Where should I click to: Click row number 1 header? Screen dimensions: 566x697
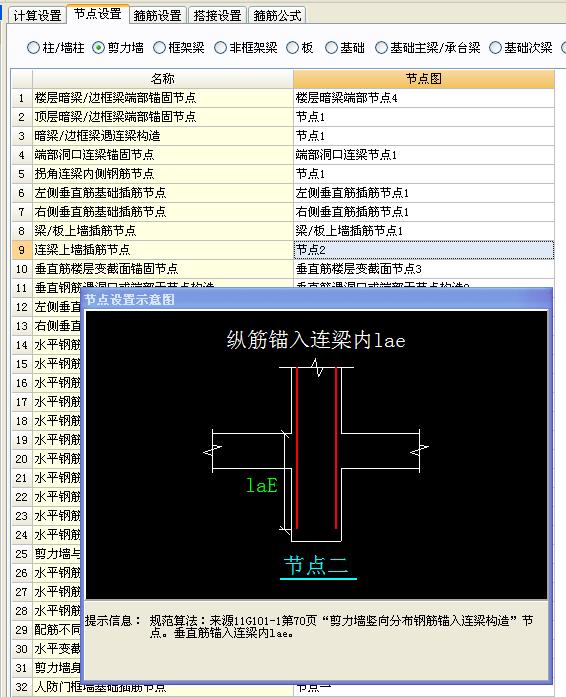click(x=21, y=98)
